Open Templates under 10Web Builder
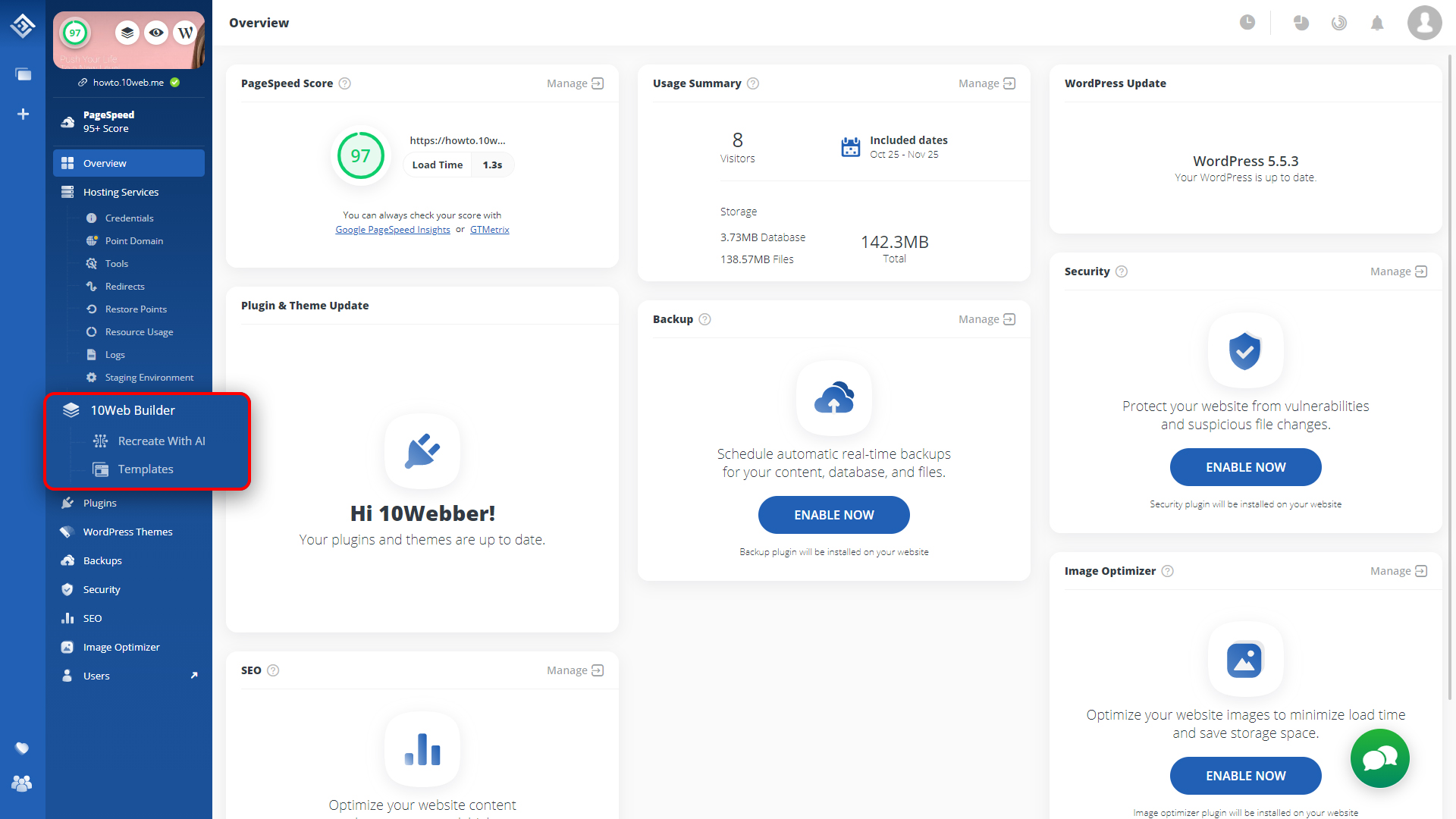The image size is (1456, 819). (146, 469)
